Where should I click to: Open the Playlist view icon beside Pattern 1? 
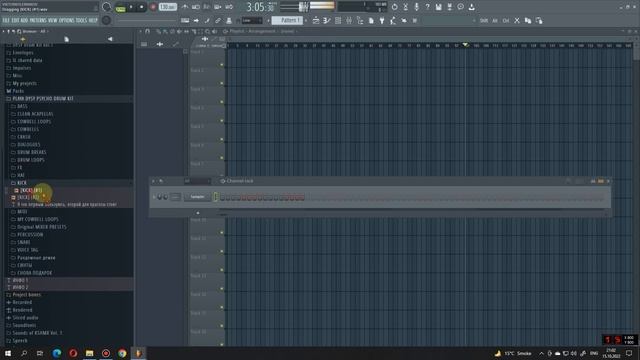tap(316, 20)
